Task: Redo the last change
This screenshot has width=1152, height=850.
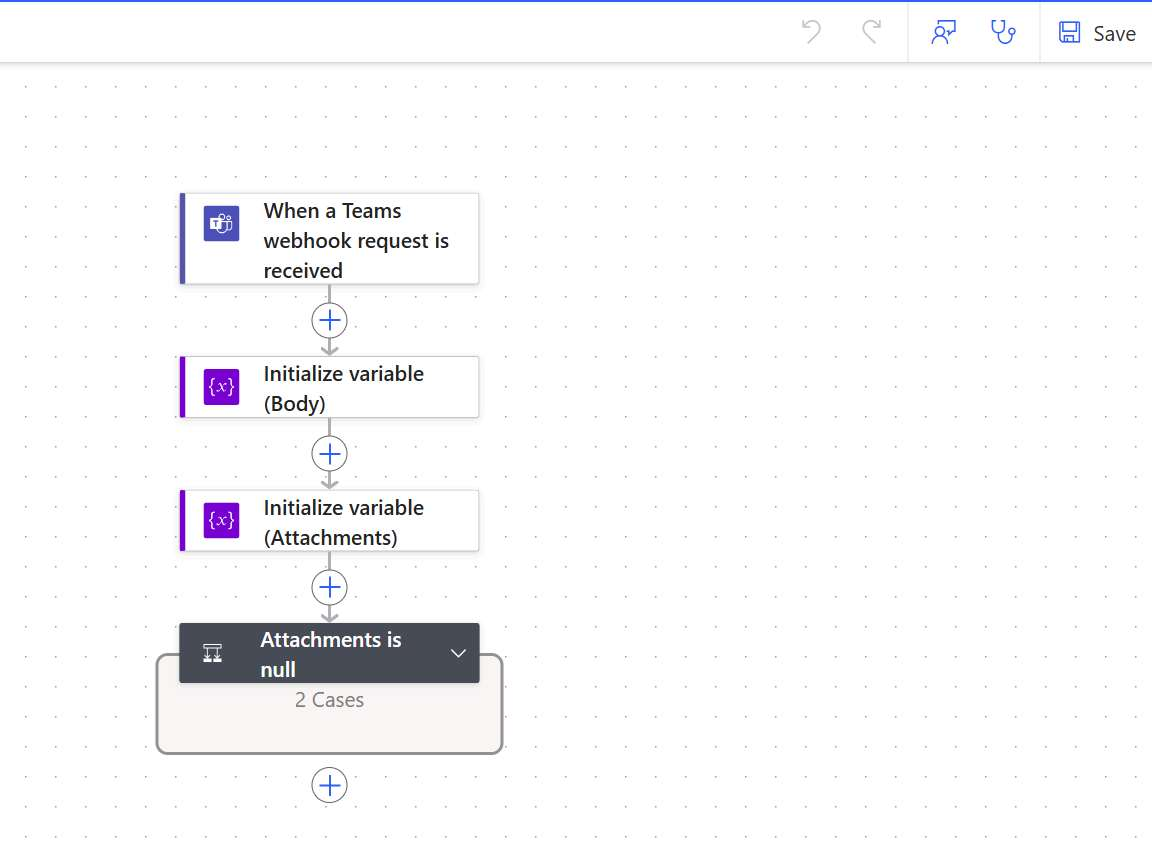Action: (871, 32)
